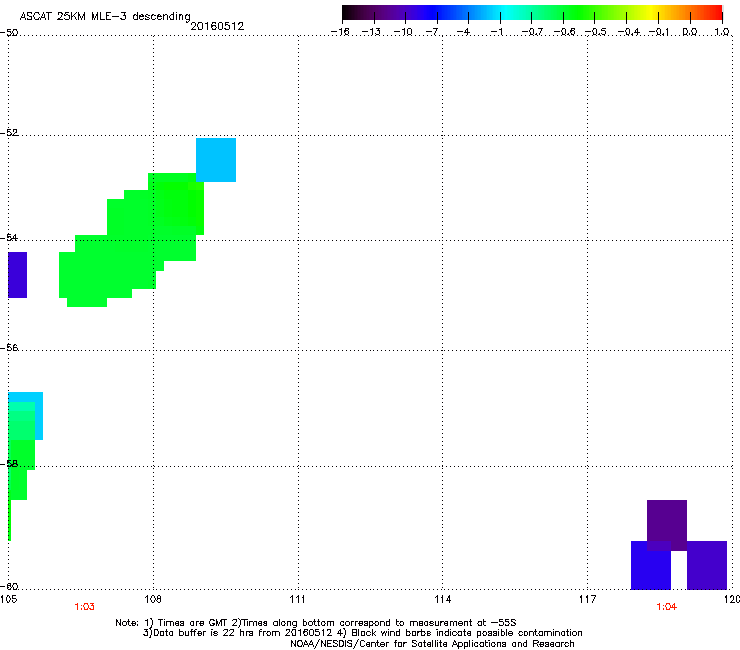Click the red 1:03 time label
The height and width of the screenshot is (650, 740).
84,607
